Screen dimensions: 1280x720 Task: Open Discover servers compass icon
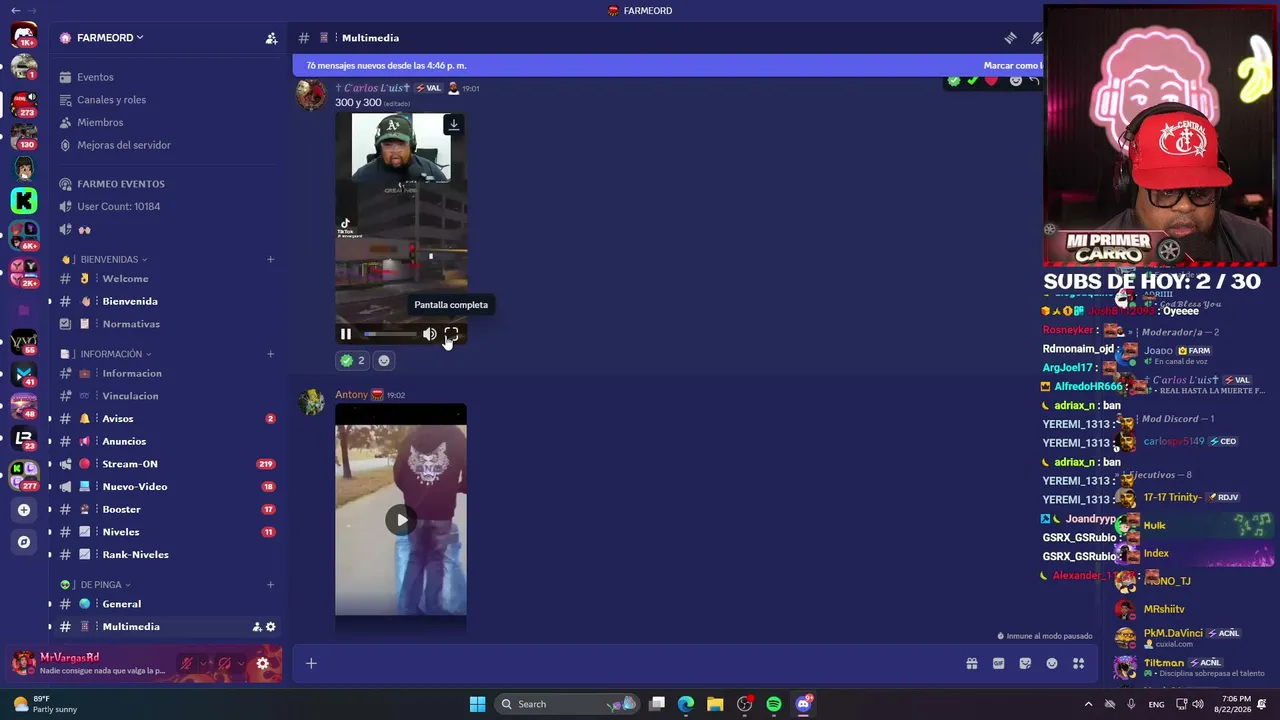[x=24, y=542]
